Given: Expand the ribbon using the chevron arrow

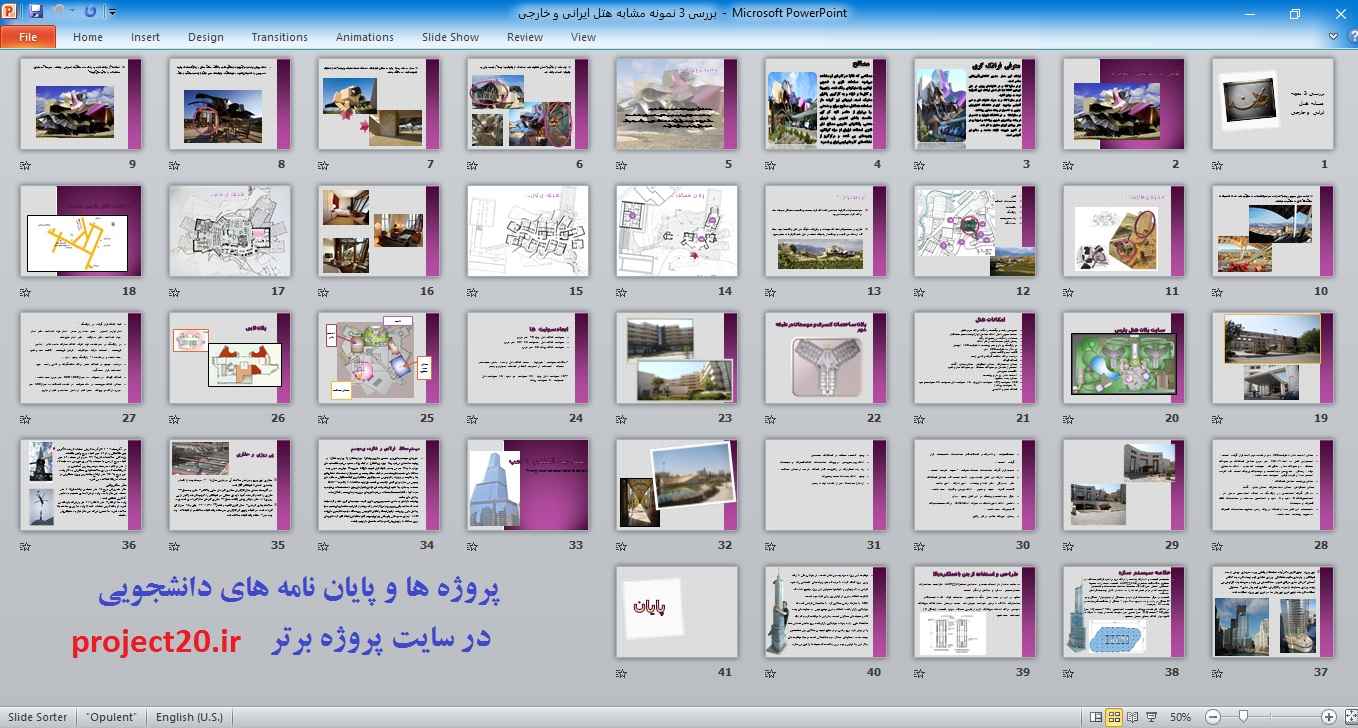Looking at the screenshot, I should click(x=1333, y=37).
